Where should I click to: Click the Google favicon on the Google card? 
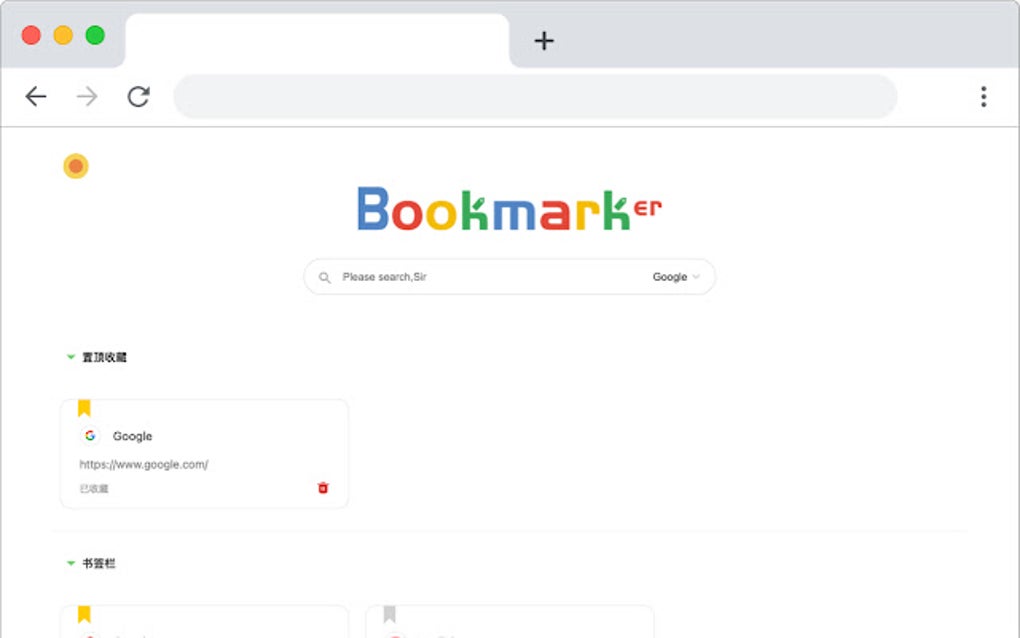point(90,435)
